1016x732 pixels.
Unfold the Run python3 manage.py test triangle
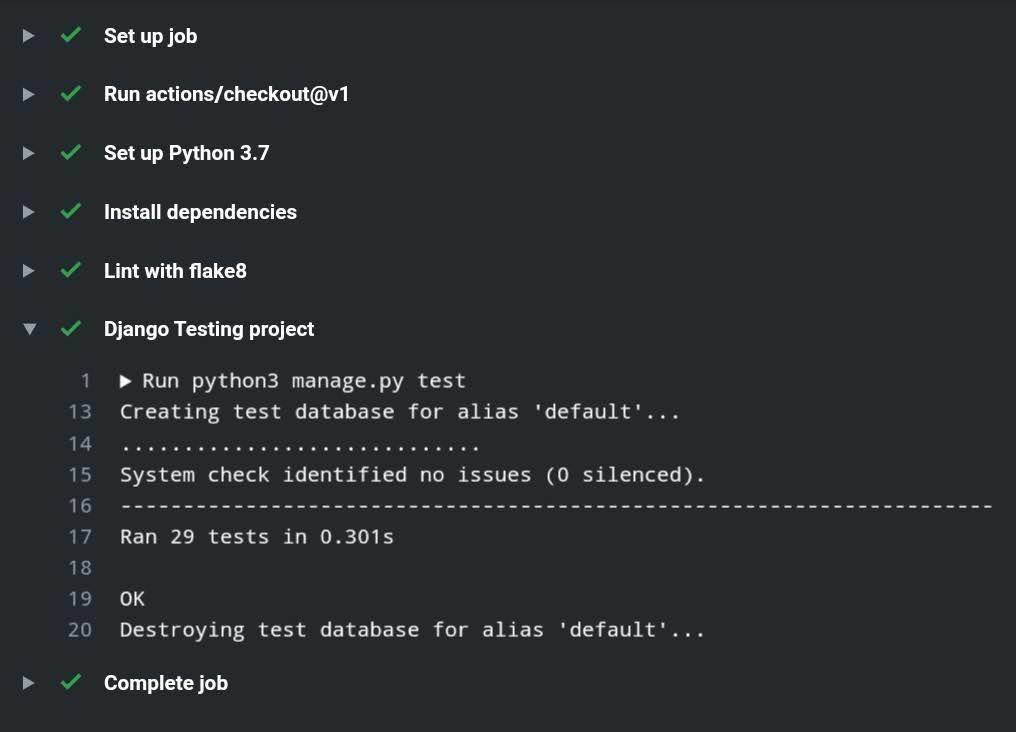pos(126,381)
